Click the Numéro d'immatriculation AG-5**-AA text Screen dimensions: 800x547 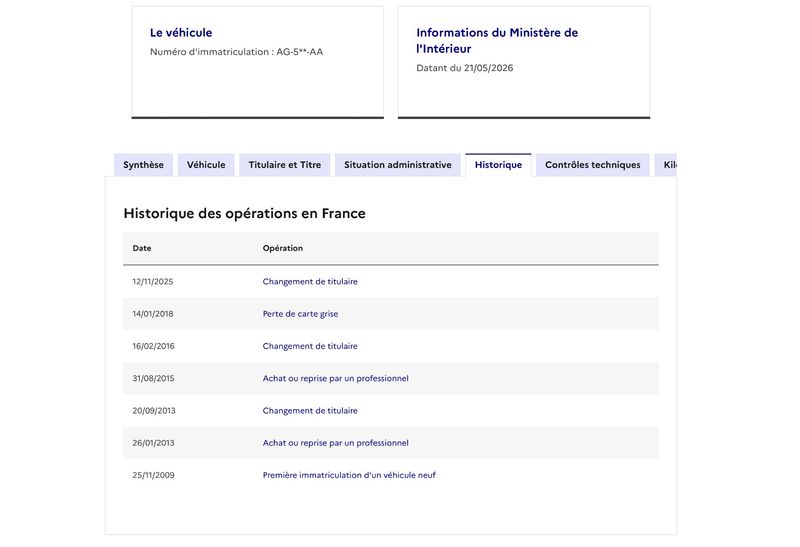(236, 52)
